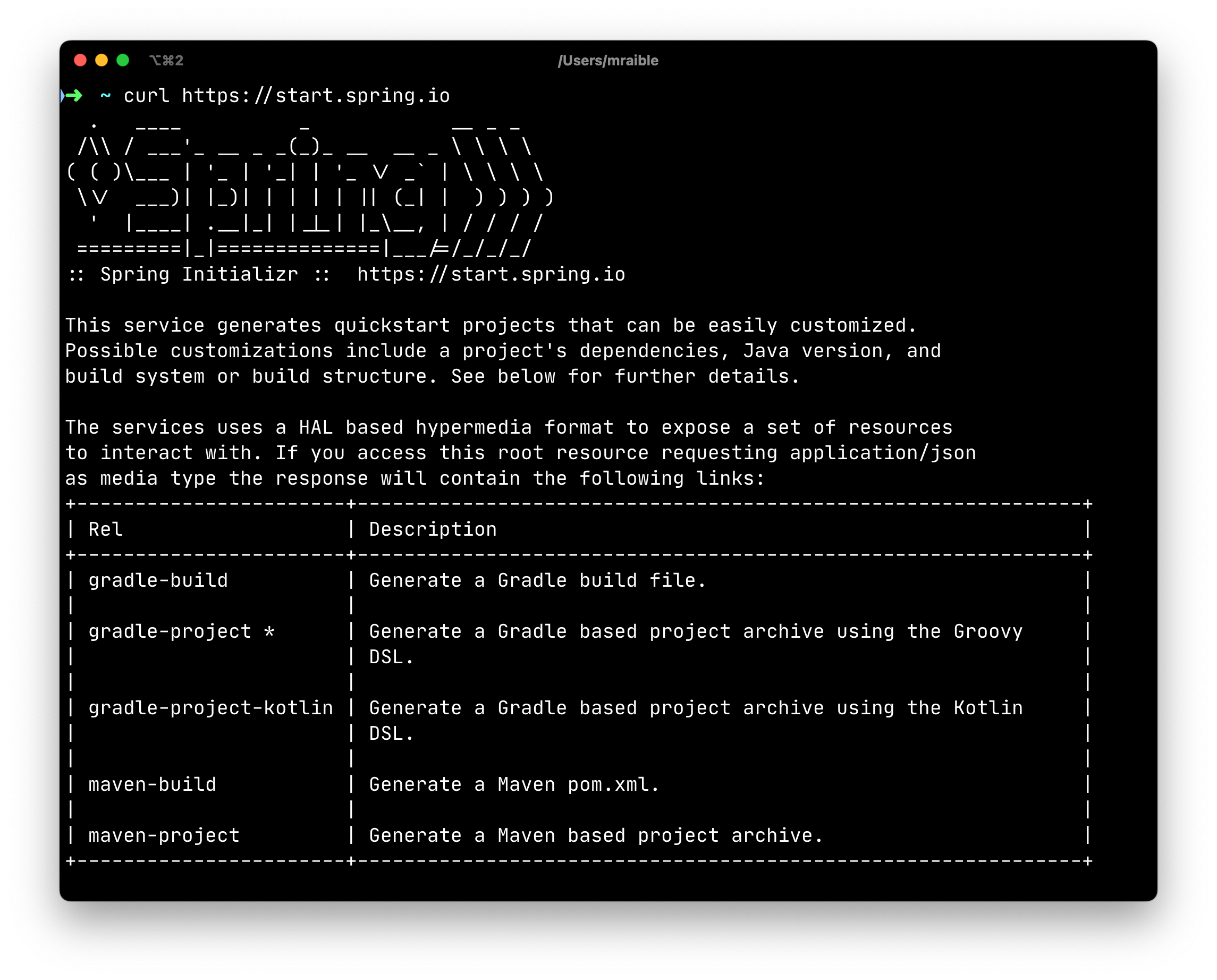This screenshot has height=980, width=1217.
Task: Click 'Generate a Gradle build file.' description
Action: click(537, 580)
